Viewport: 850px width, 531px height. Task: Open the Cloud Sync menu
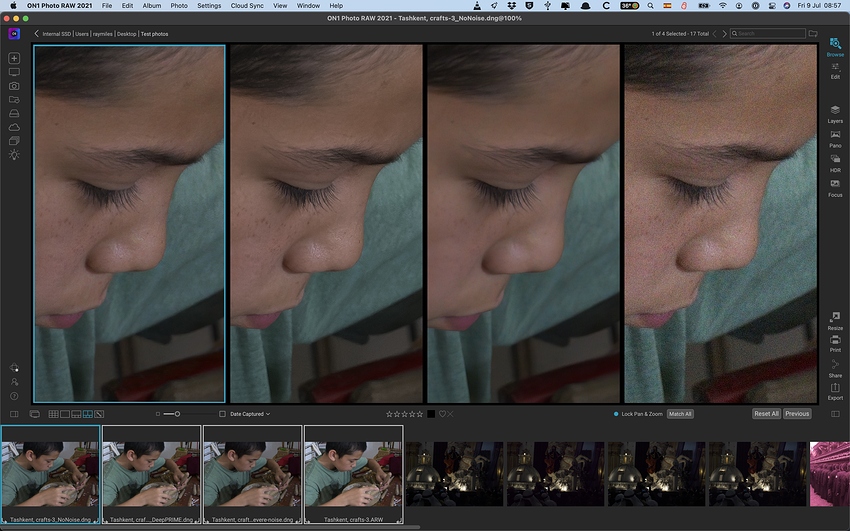pyautogui.click(x=245, y=6)
